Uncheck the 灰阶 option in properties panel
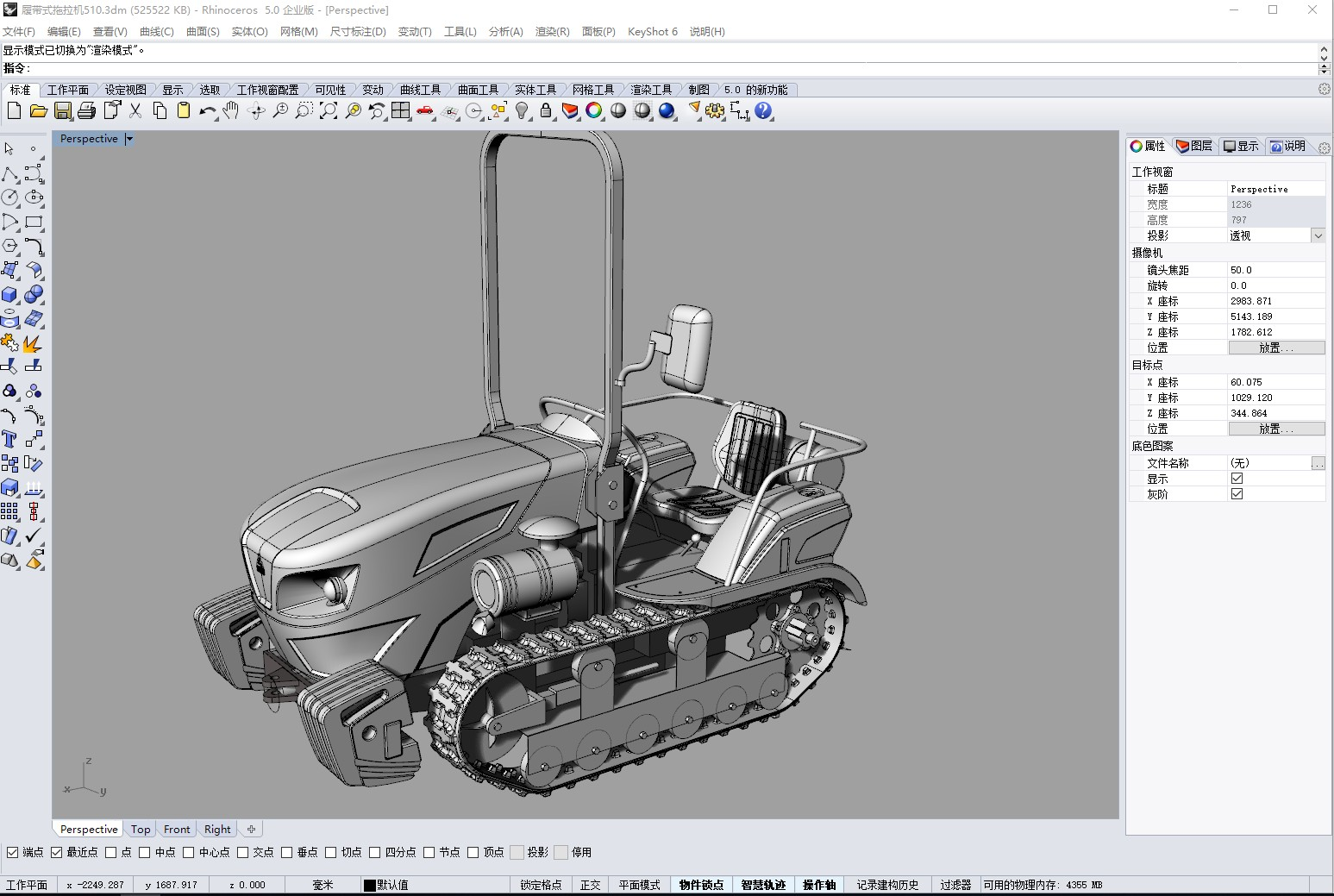Image resolution: width=1334 pixels, height=896 pixels. click(x=1237, y=493)
